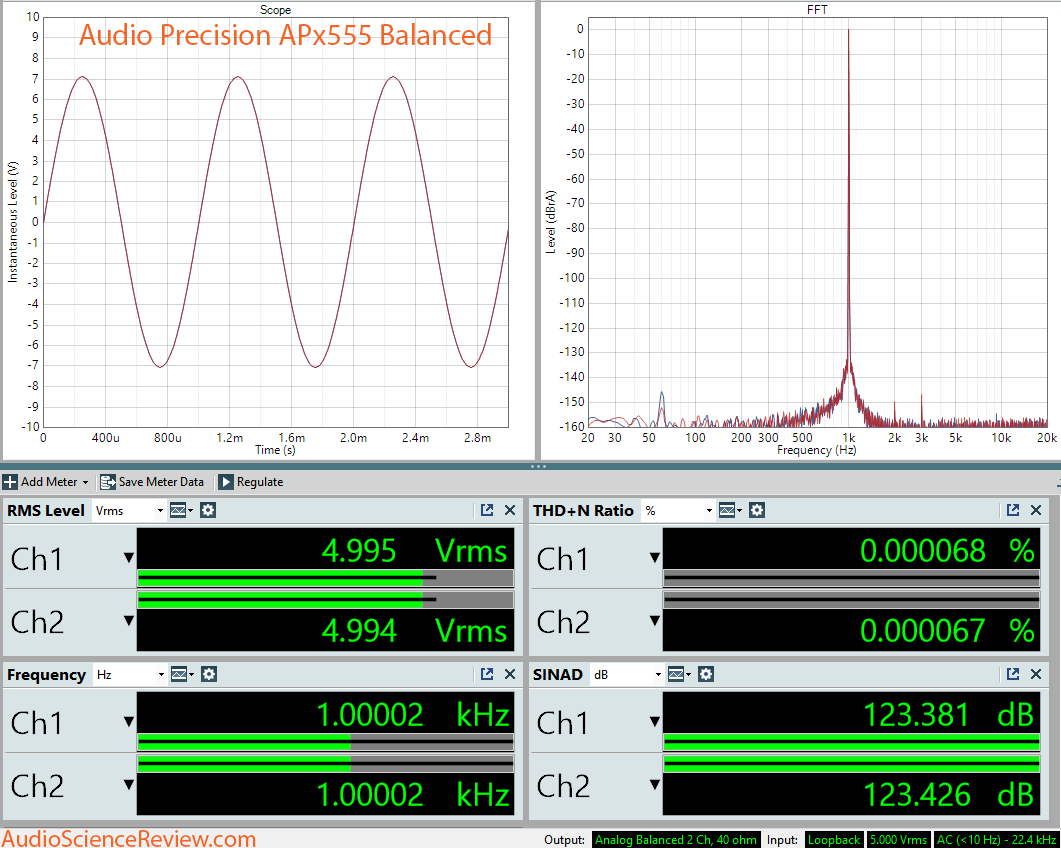The image size is (1061, 848).
Task: Click Analog Balanced 2 Ch output setting
Action: 676,840
